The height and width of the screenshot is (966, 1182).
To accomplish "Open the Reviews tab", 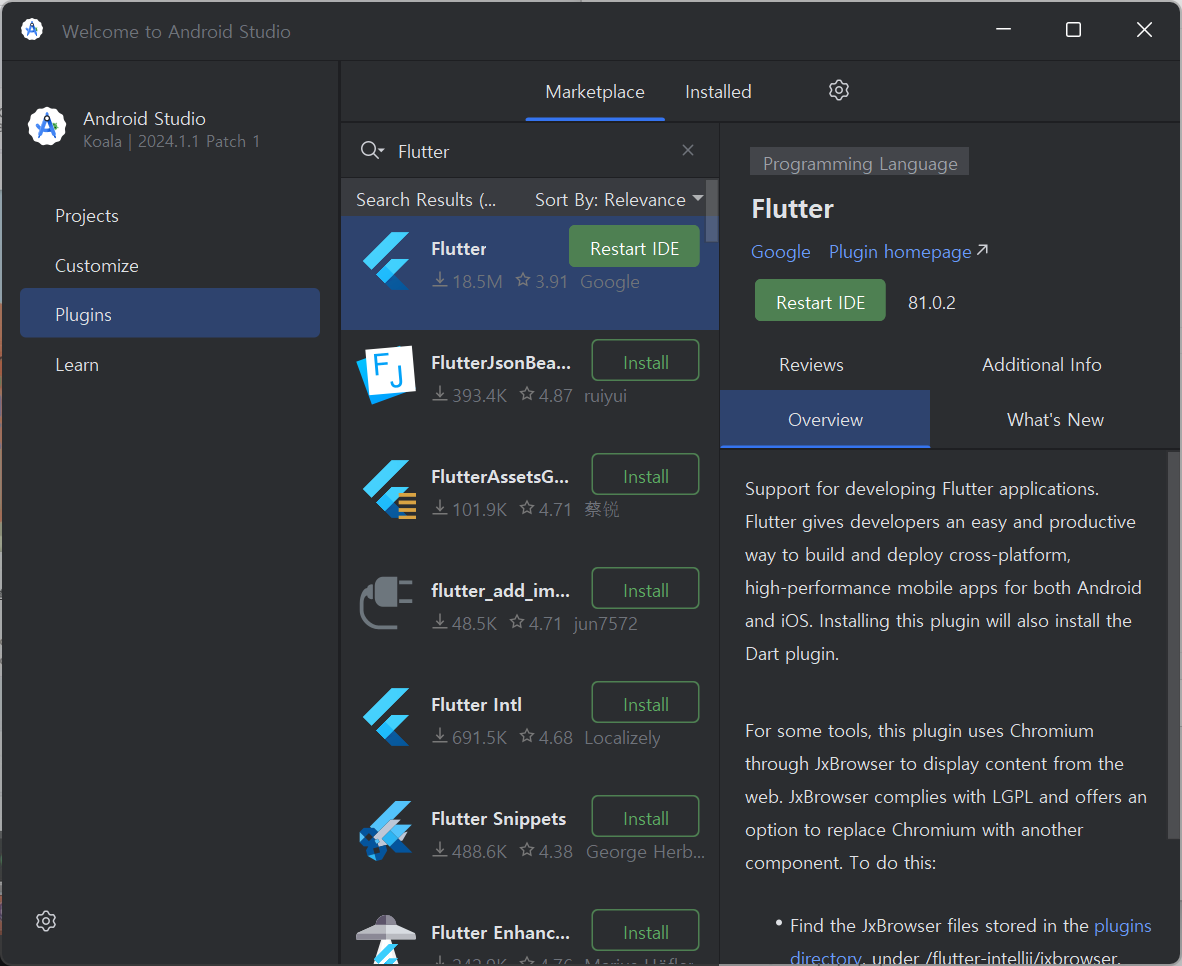I will click(x=810, y=365).
